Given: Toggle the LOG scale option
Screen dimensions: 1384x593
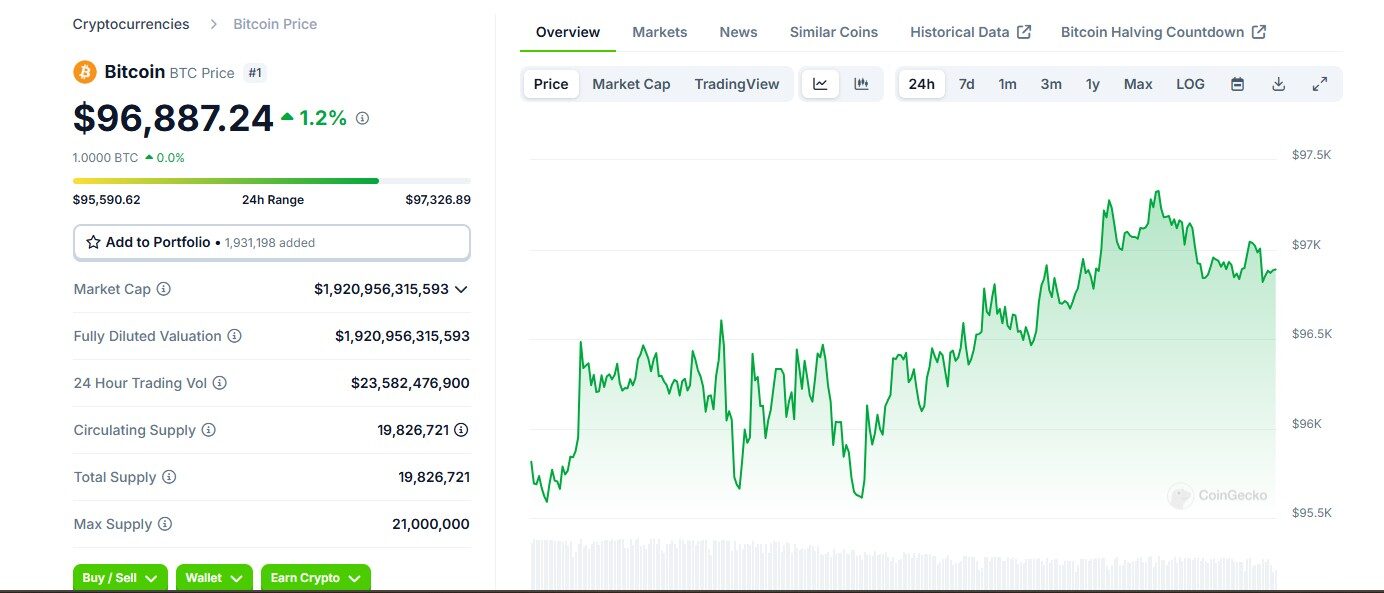Looking at the screenshot, I should pos(1190,84).
